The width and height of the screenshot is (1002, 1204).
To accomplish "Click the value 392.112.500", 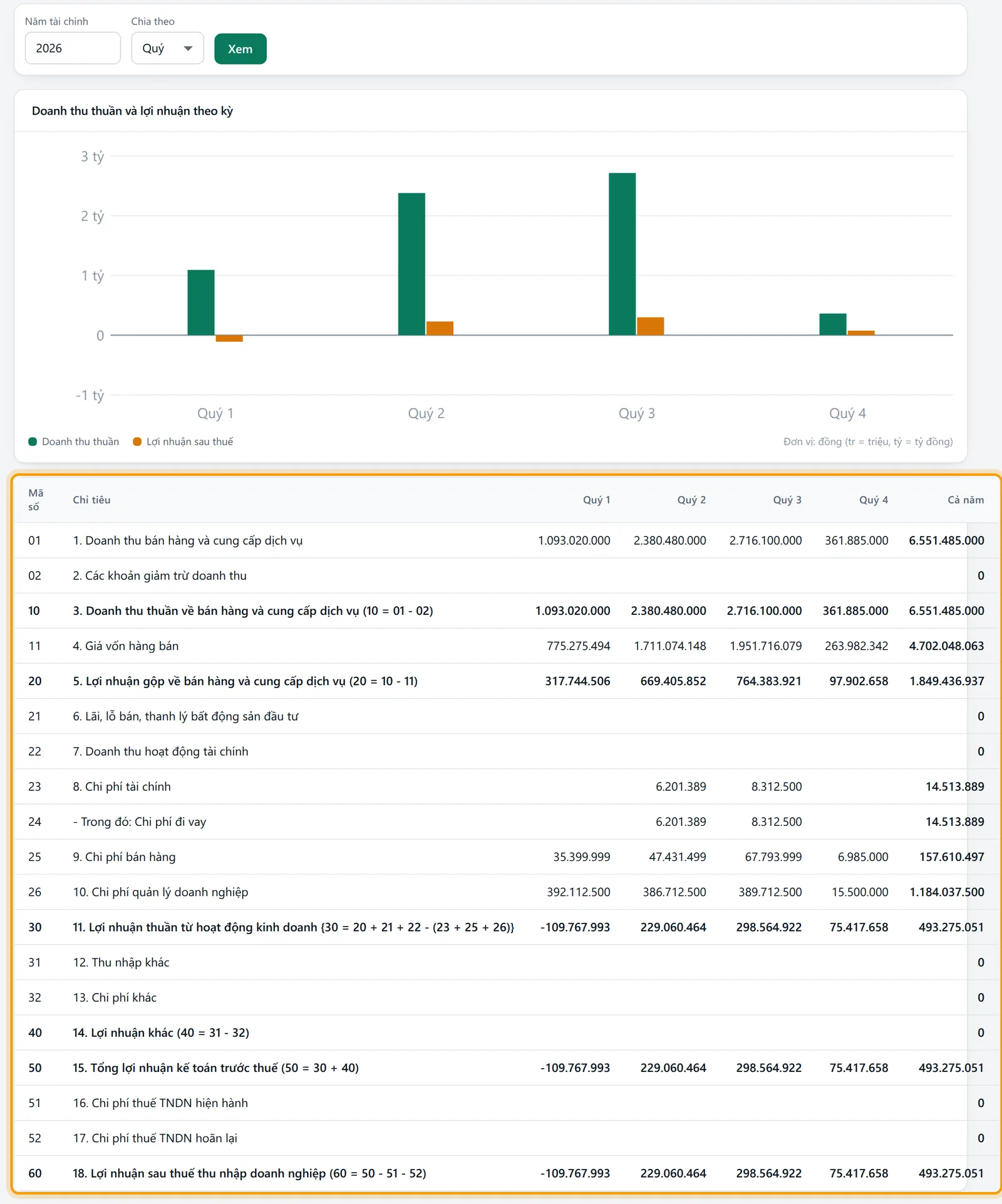I will click(578, 892).
